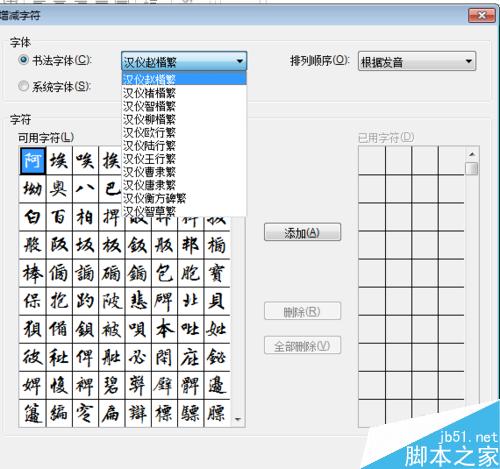The width and height of the screenshot is (500, 469).
Task: Click the 添加(A) button
Action: pyautogui.click(x=302, y=232)
